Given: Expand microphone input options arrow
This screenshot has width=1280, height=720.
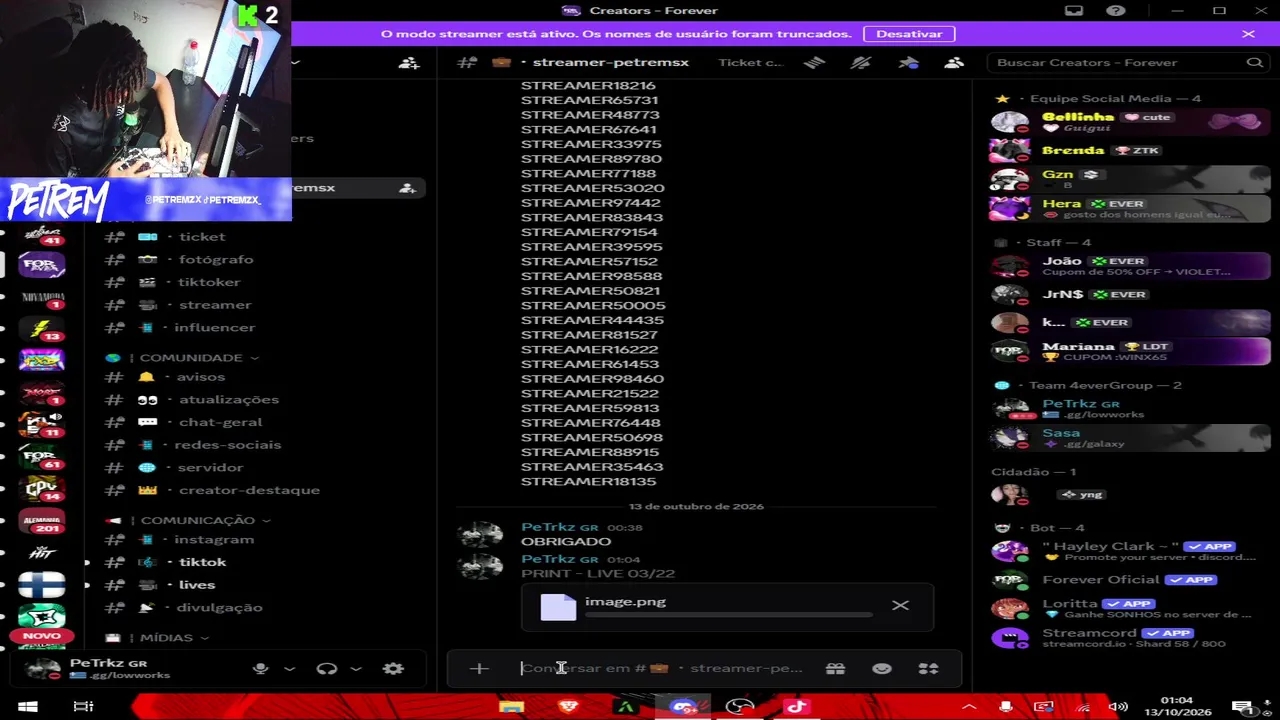Looking at the screenshot, I should pos(289,668).
